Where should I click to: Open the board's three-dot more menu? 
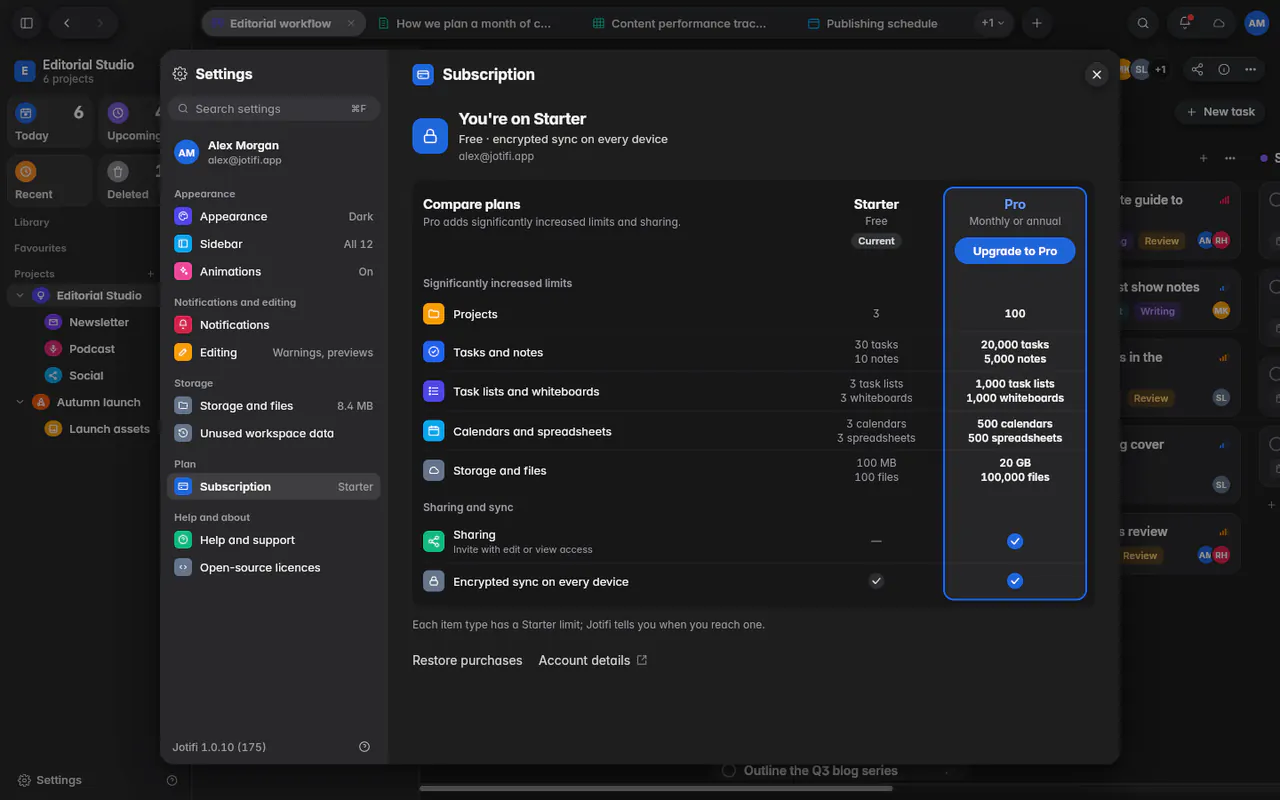pos(1250,69)
